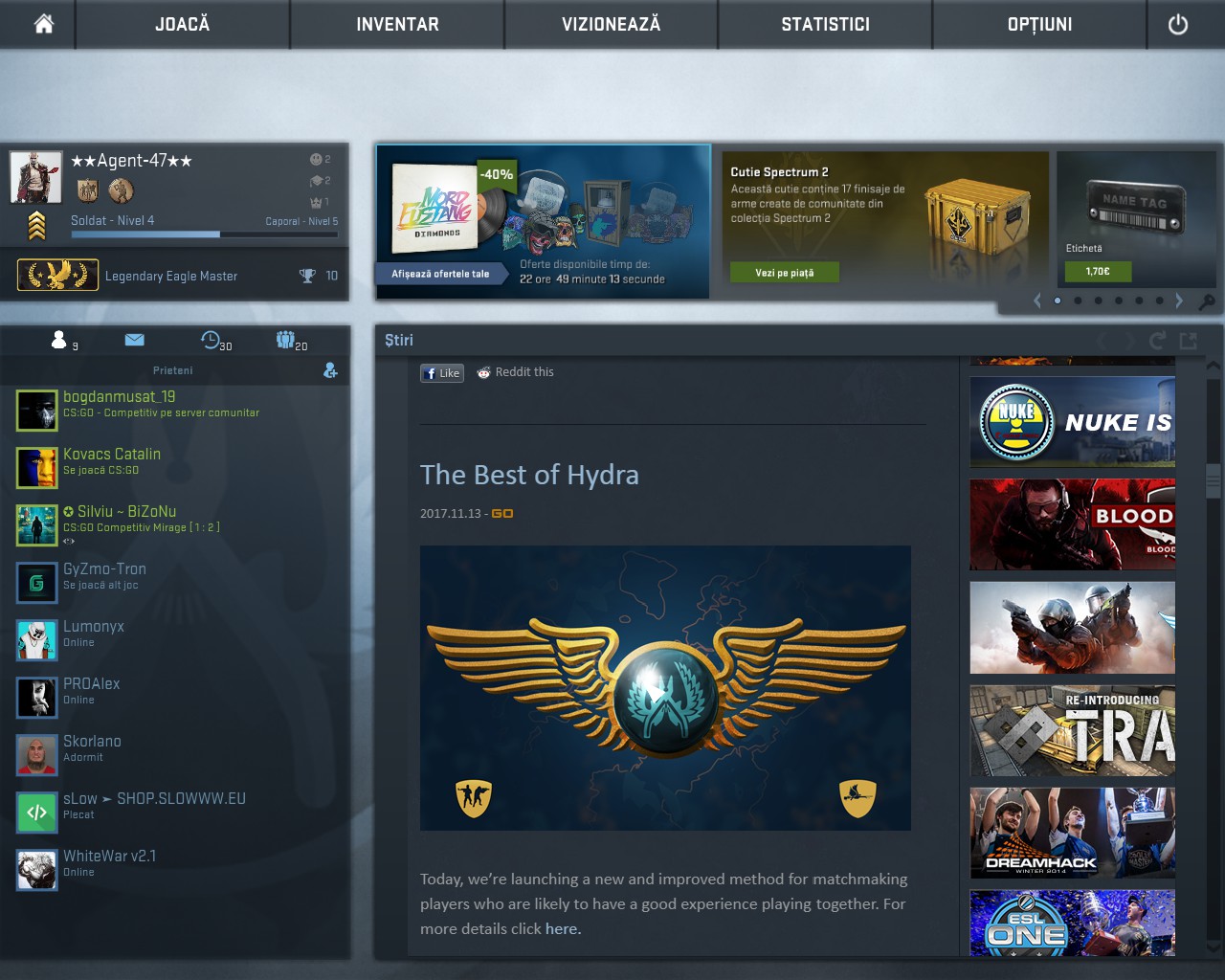
Task: Open the NUKE IS news thumbnail
Action: click(1073, 421)
